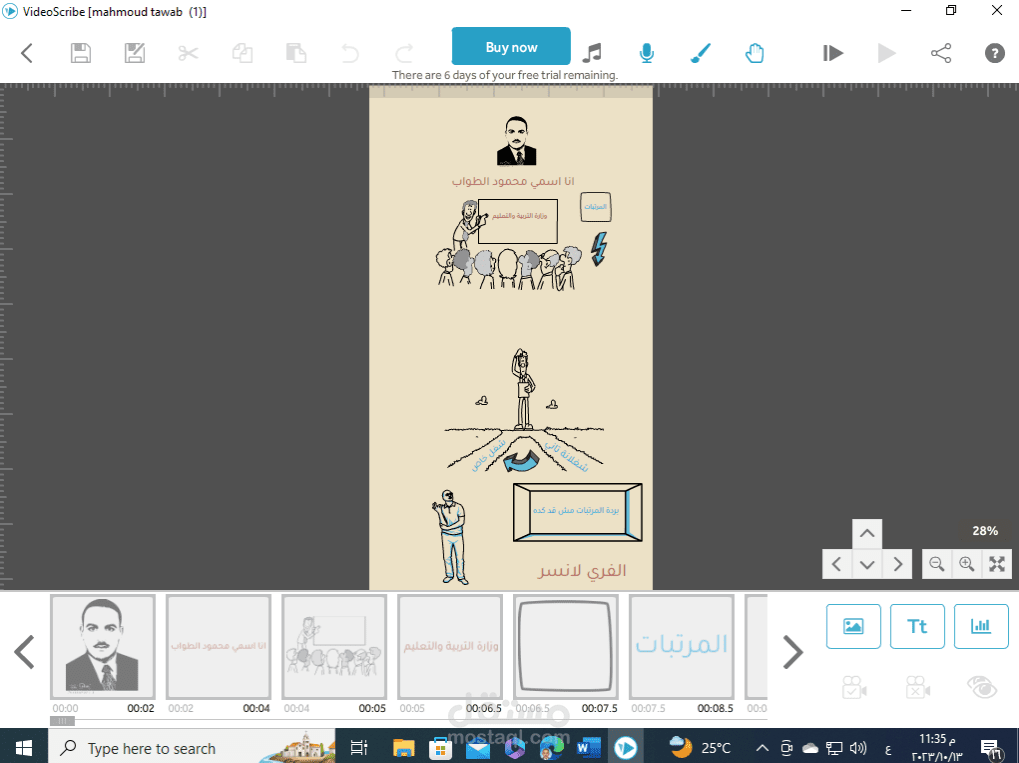Zoom in on the canvas

point(966,563)
